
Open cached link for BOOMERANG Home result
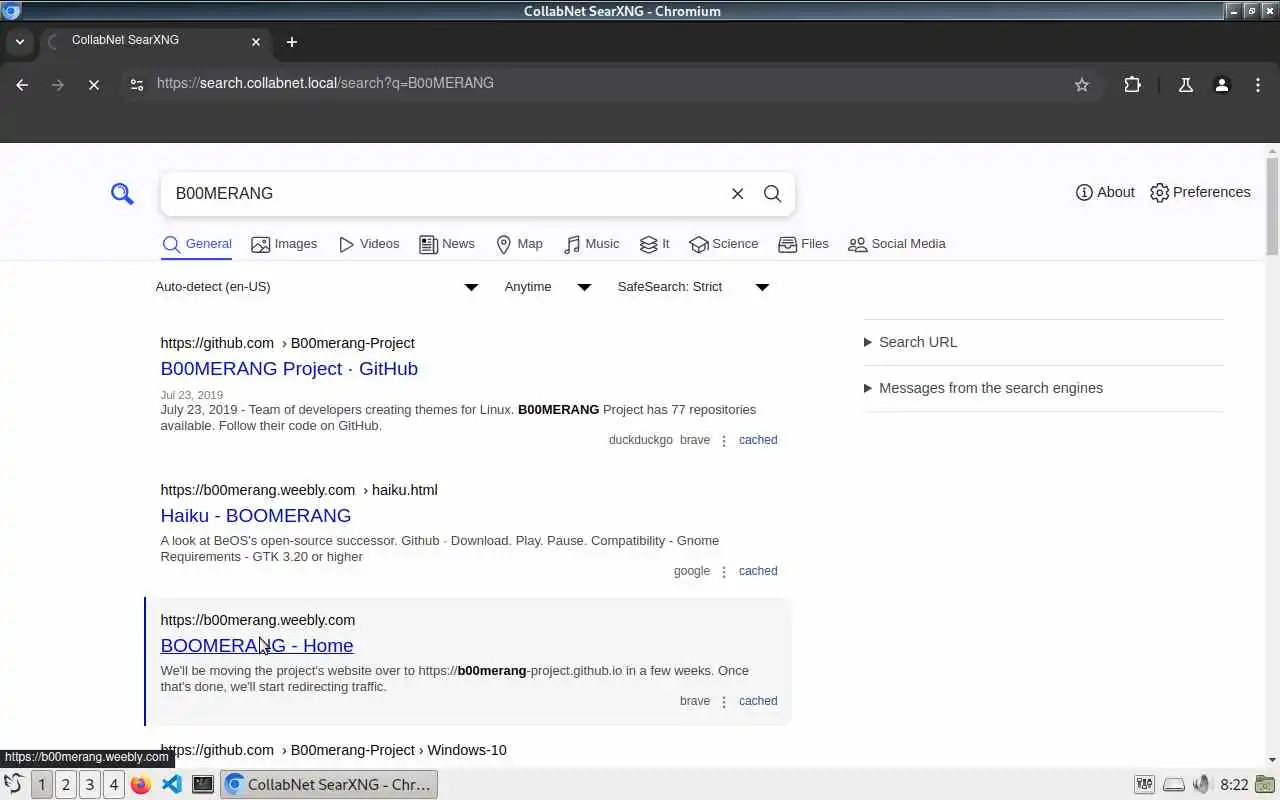(x=758, y=701)
